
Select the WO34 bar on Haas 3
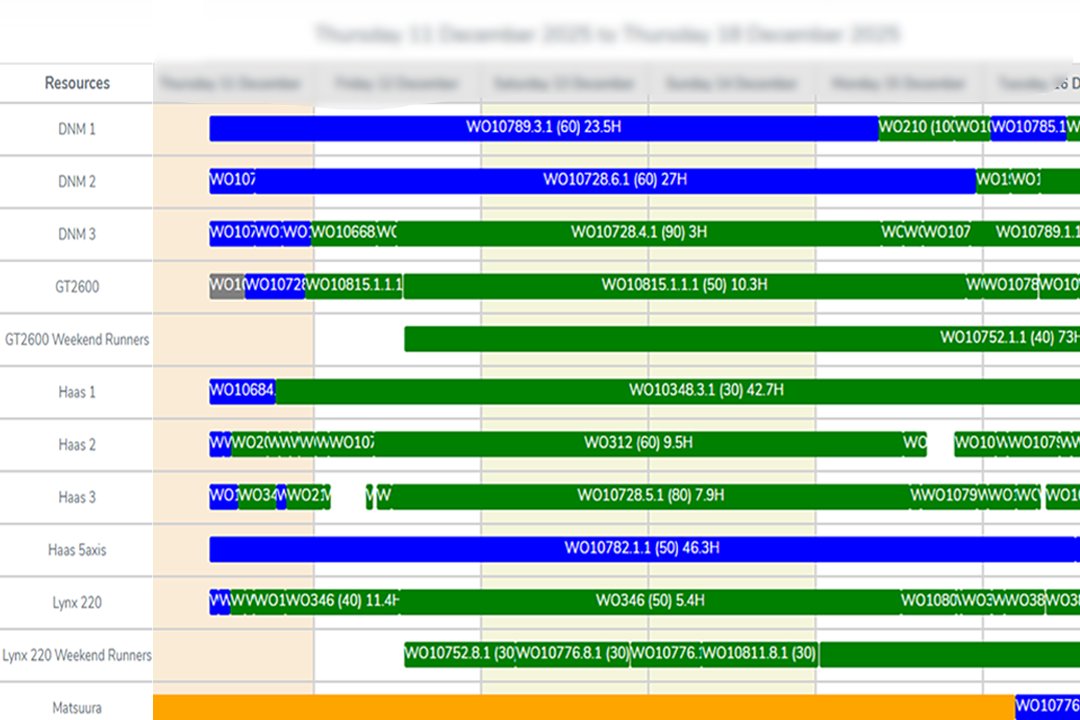click(257, 497)
